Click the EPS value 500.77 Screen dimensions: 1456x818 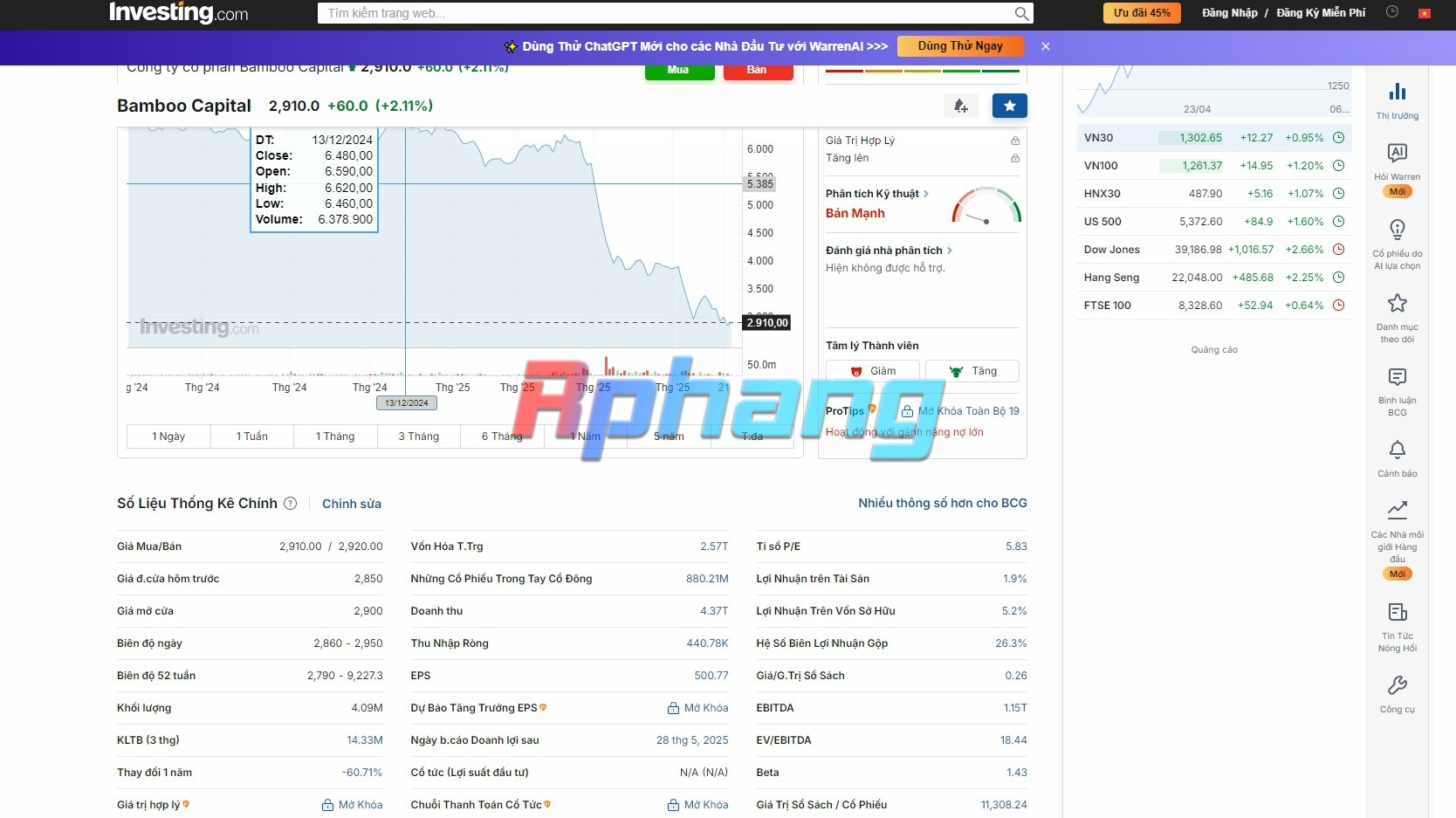(711, 676)
